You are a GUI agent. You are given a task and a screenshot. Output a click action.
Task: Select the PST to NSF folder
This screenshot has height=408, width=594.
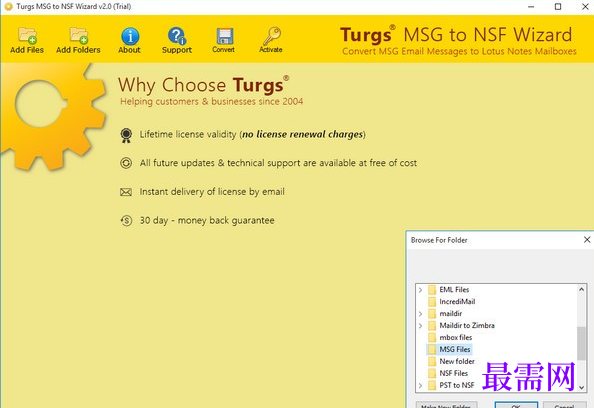456,385
